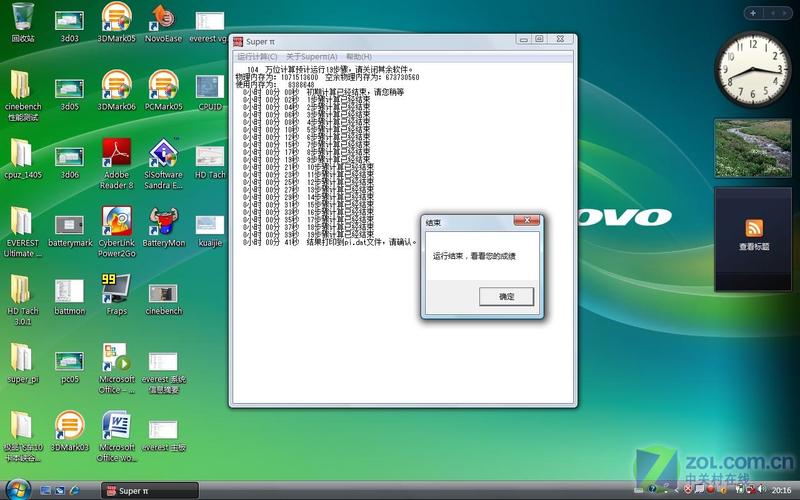Screen dimensions: 800x500
Task: Click the Internet Explorer quick launch icon
Action: click(74, 490)
